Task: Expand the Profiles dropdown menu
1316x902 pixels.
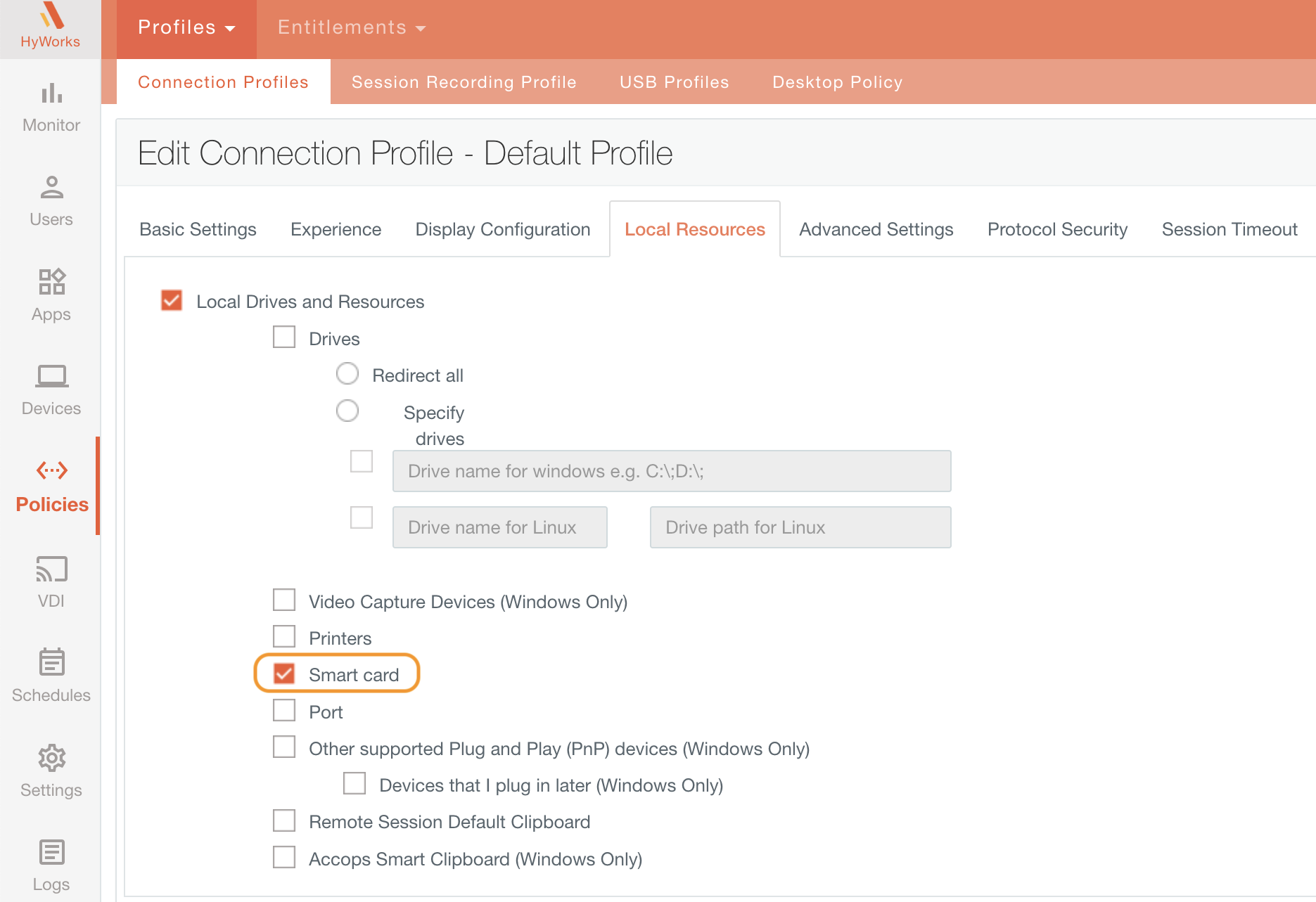Action: pyautogui.click(x=186, y=28)
